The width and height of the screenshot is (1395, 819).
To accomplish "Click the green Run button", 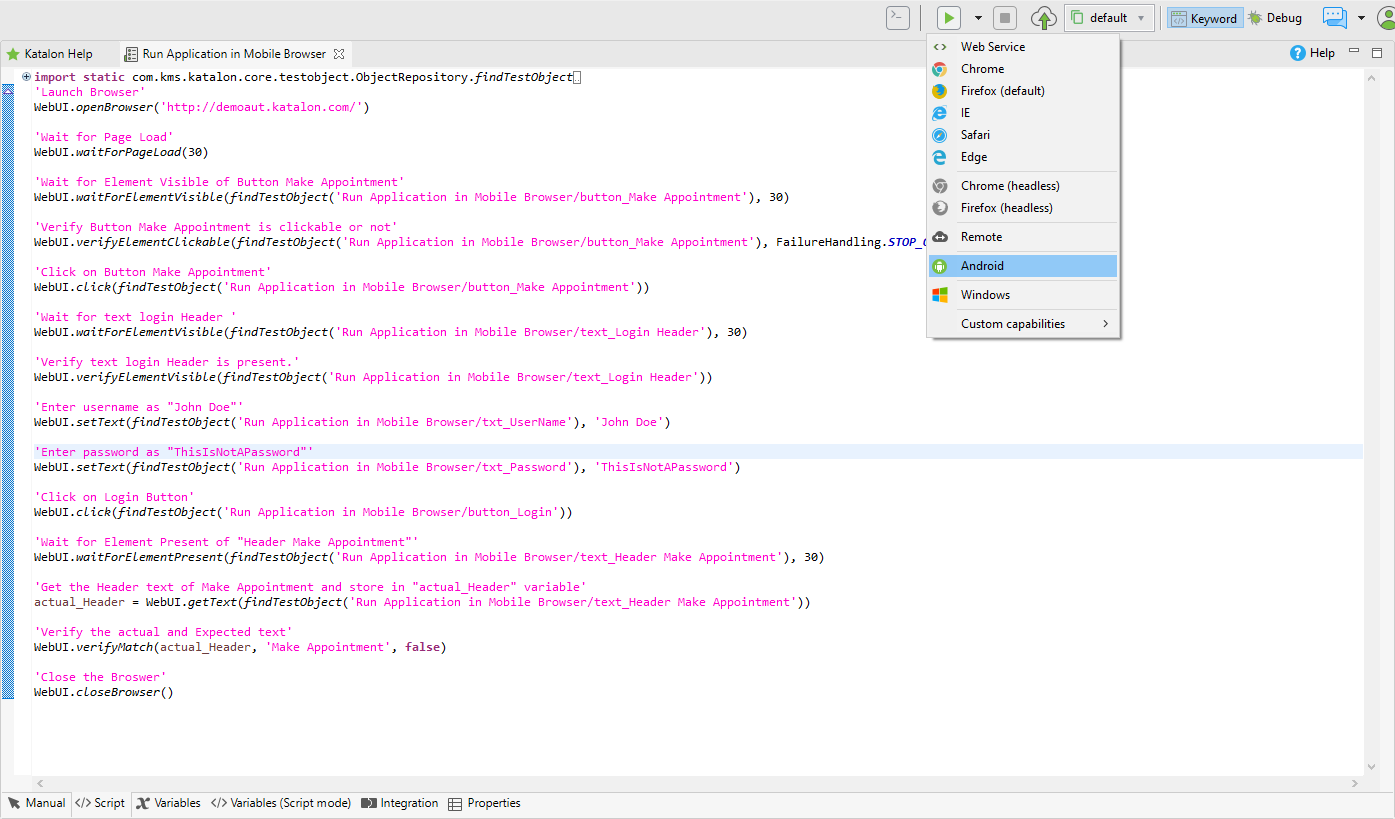I will tap(946, 17).
